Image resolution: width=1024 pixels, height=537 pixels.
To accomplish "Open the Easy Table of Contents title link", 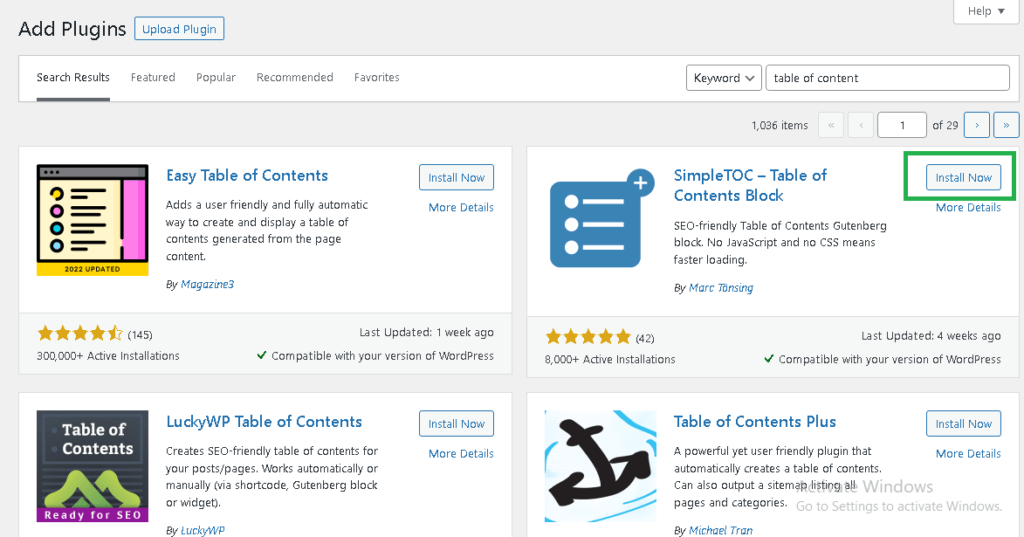I will coord(247,176).
